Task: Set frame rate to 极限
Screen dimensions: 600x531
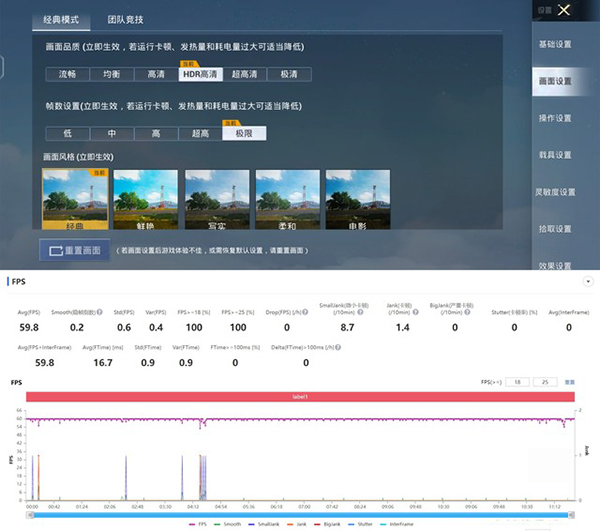Action: pos(243,134)
